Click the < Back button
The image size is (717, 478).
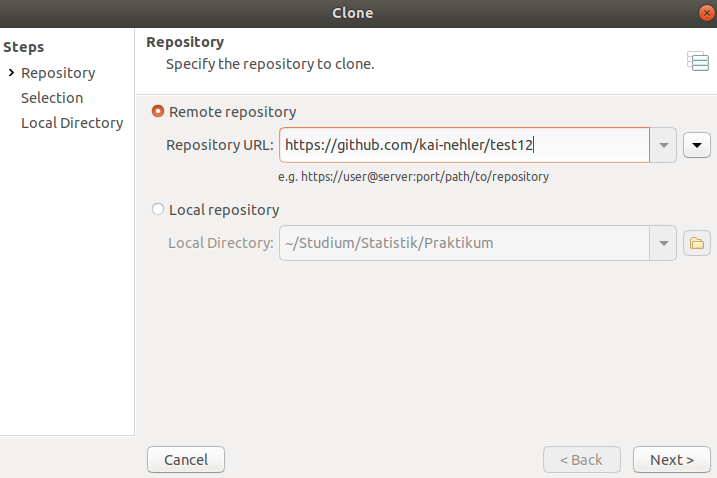(x=582, y=459)
